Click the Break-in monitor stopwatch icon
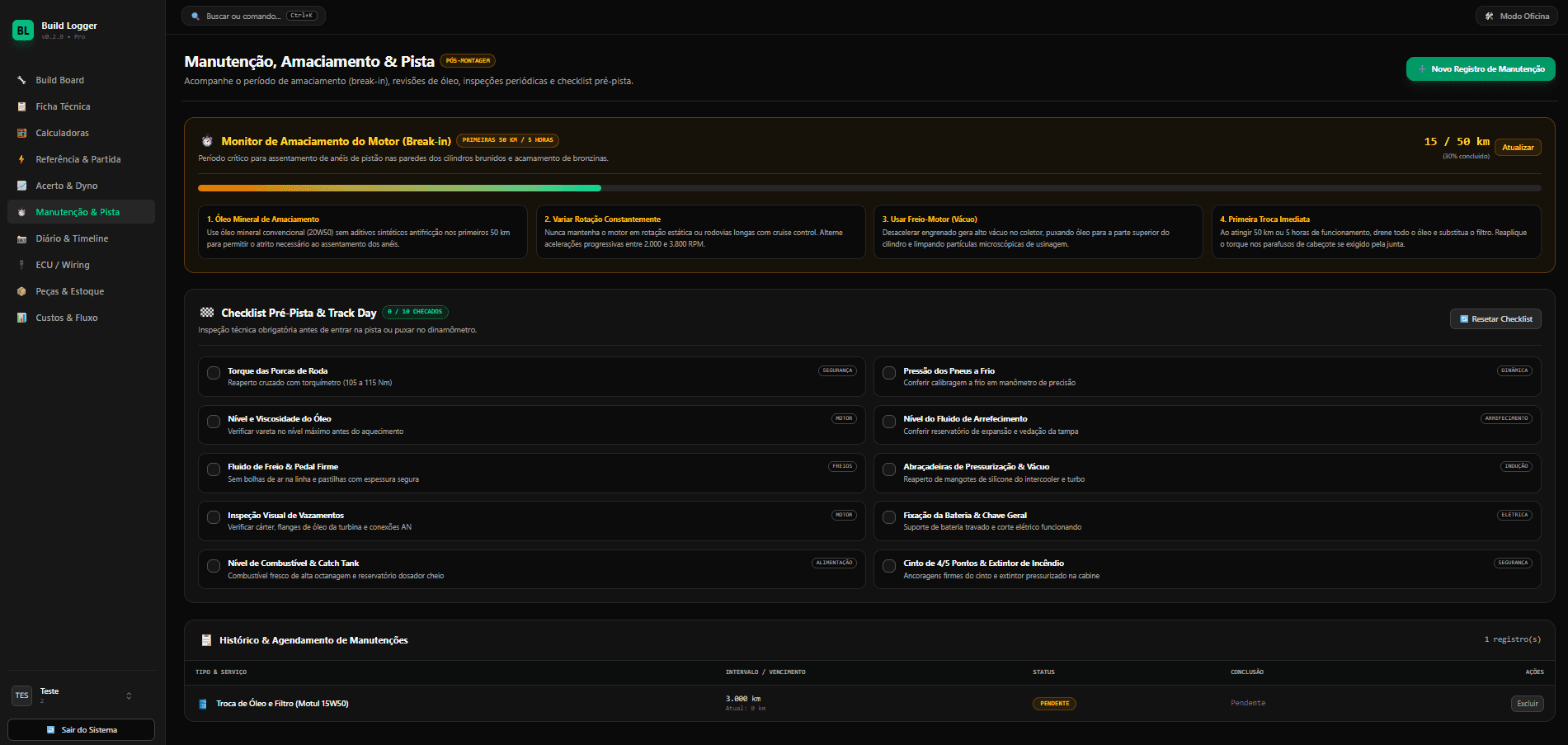Viewport: 1568px width, 745px height. pyautogui.click(x=207, y=141)
